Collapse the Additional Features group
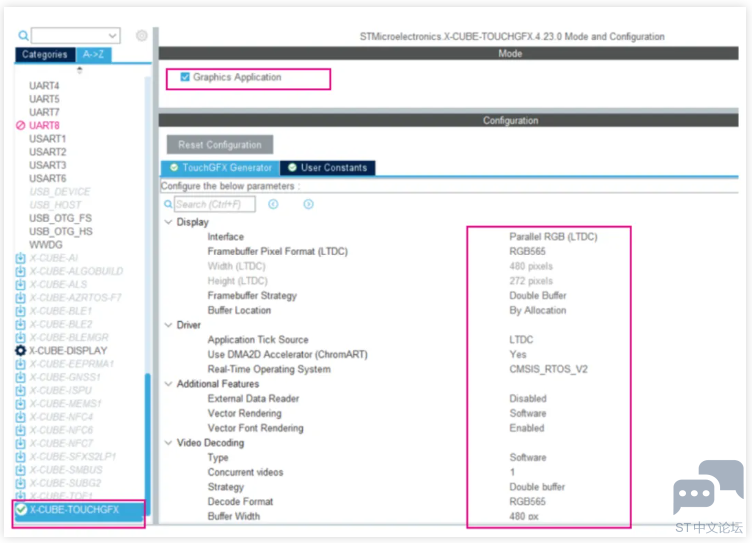Screen dimensions: 752x543 click(168, 384)
